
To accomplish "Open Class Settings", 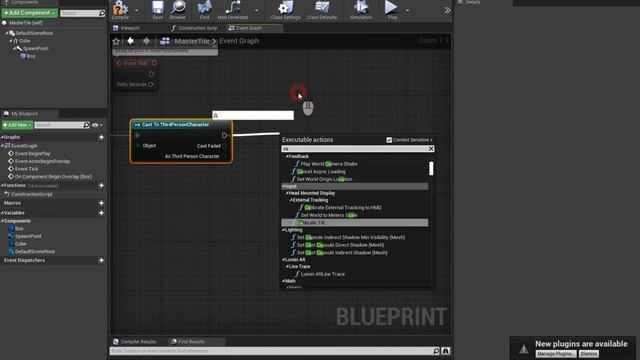I will (285, 10).
